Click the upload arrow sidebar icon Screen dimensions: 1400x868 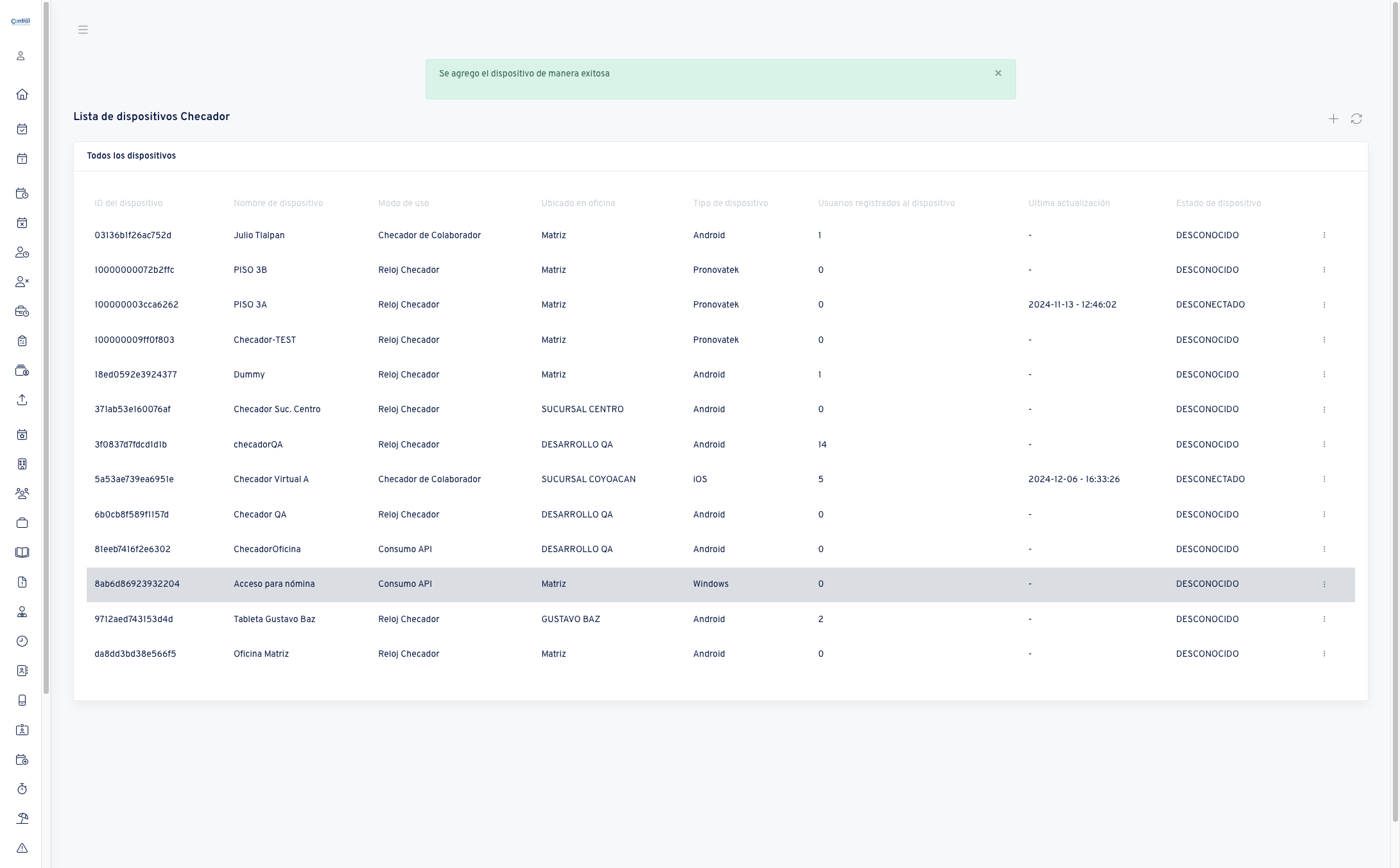tap(22, 400)
